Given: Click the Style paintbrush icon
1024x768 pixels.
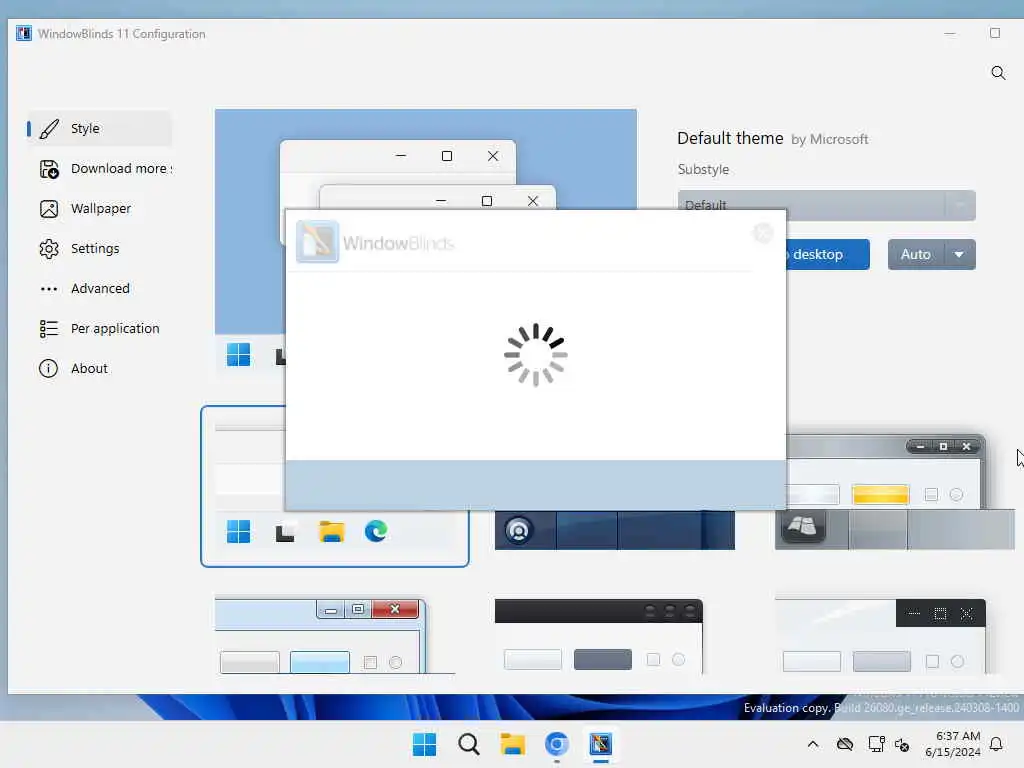Looking at the screenshot, I should pyautogui.click(x=49, y=129).
